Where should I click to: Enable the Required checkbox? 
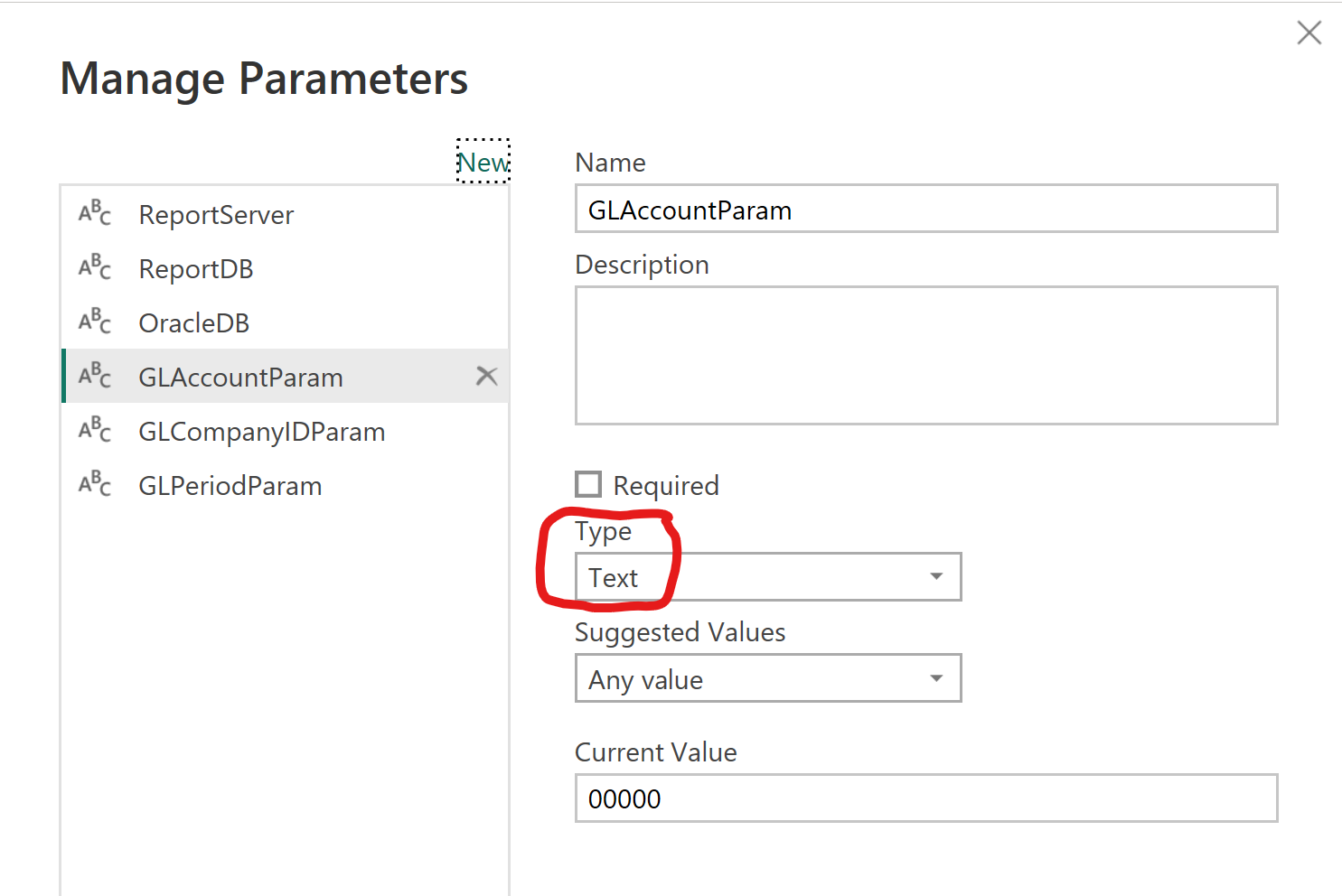click(x=588, y=484)
